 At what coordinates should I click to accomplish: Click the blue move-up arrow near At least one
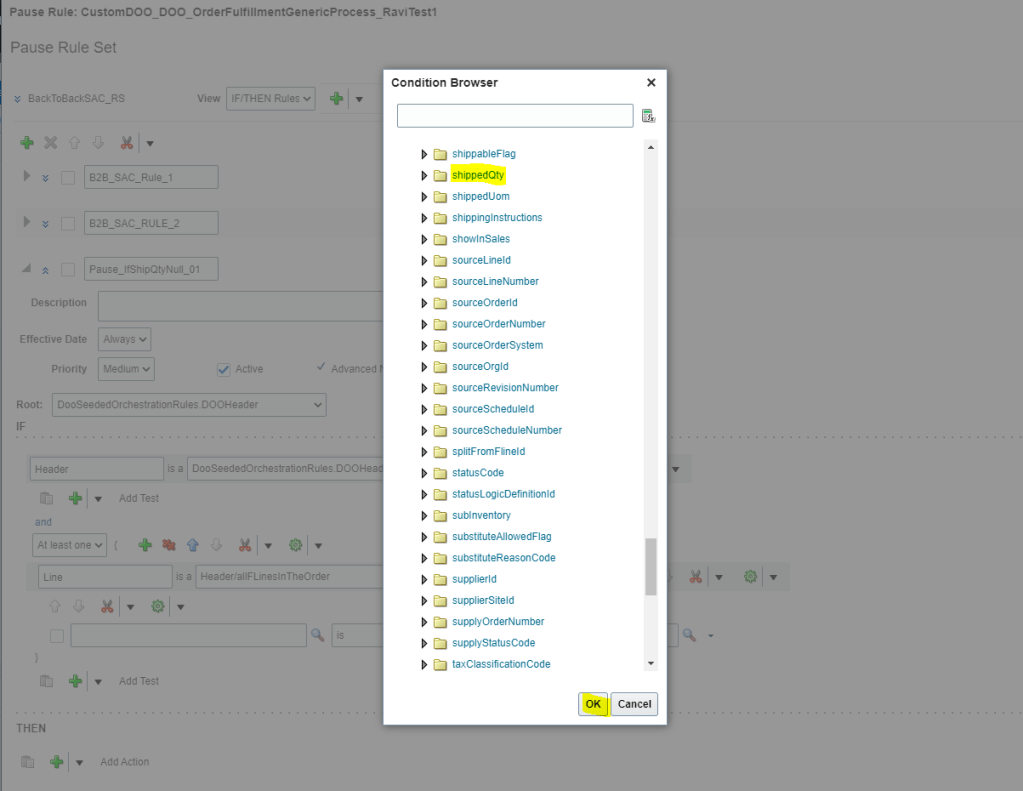click(x=192, y=545)
